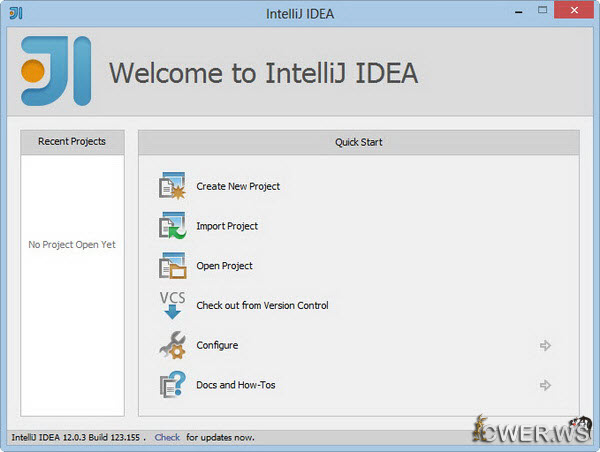
Task: Maximize the IntelliJ IDEA window
Action: coord(542,10)
